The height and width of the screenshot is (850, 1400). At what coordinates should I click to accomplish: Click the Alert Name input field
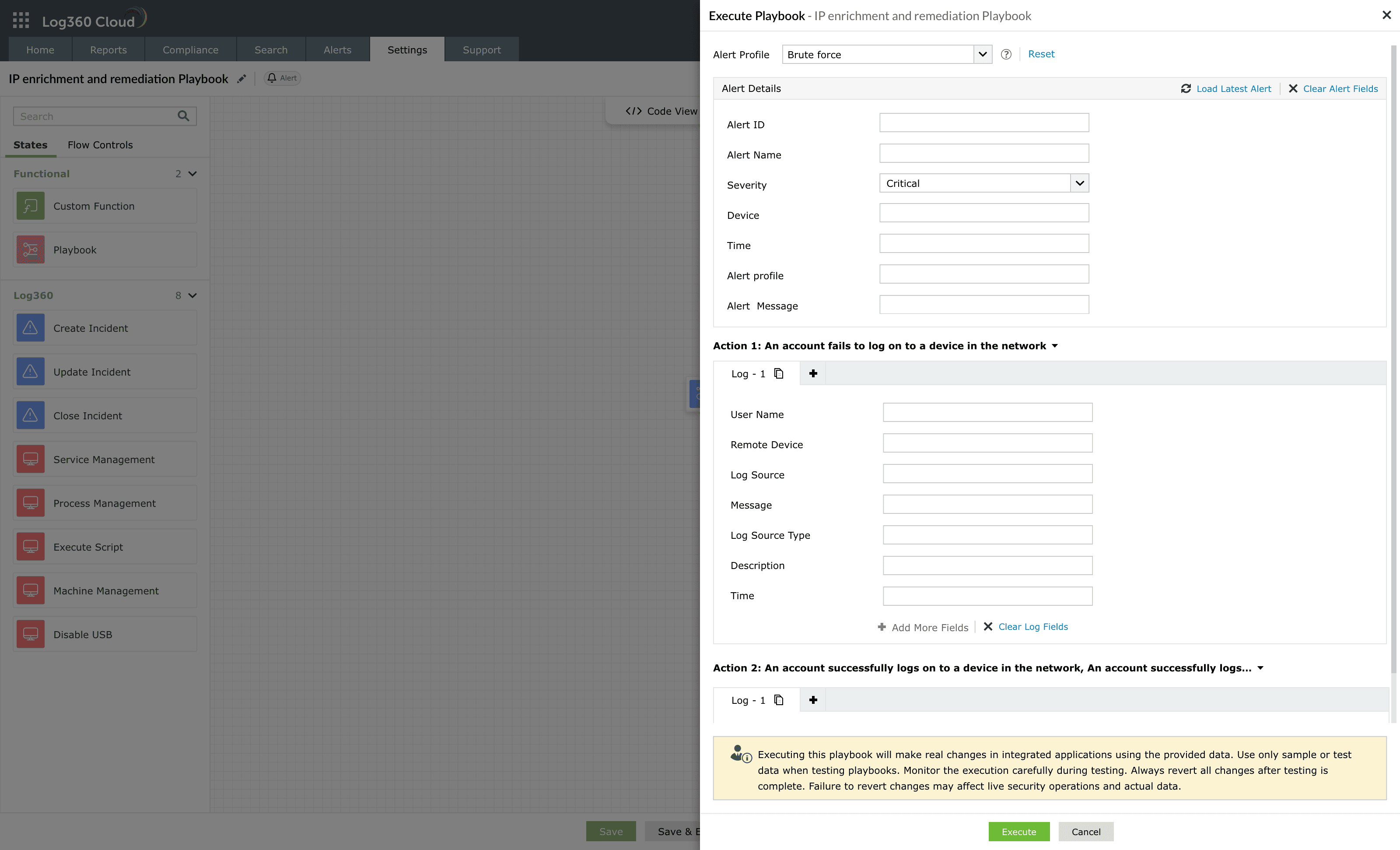[984, 153]
